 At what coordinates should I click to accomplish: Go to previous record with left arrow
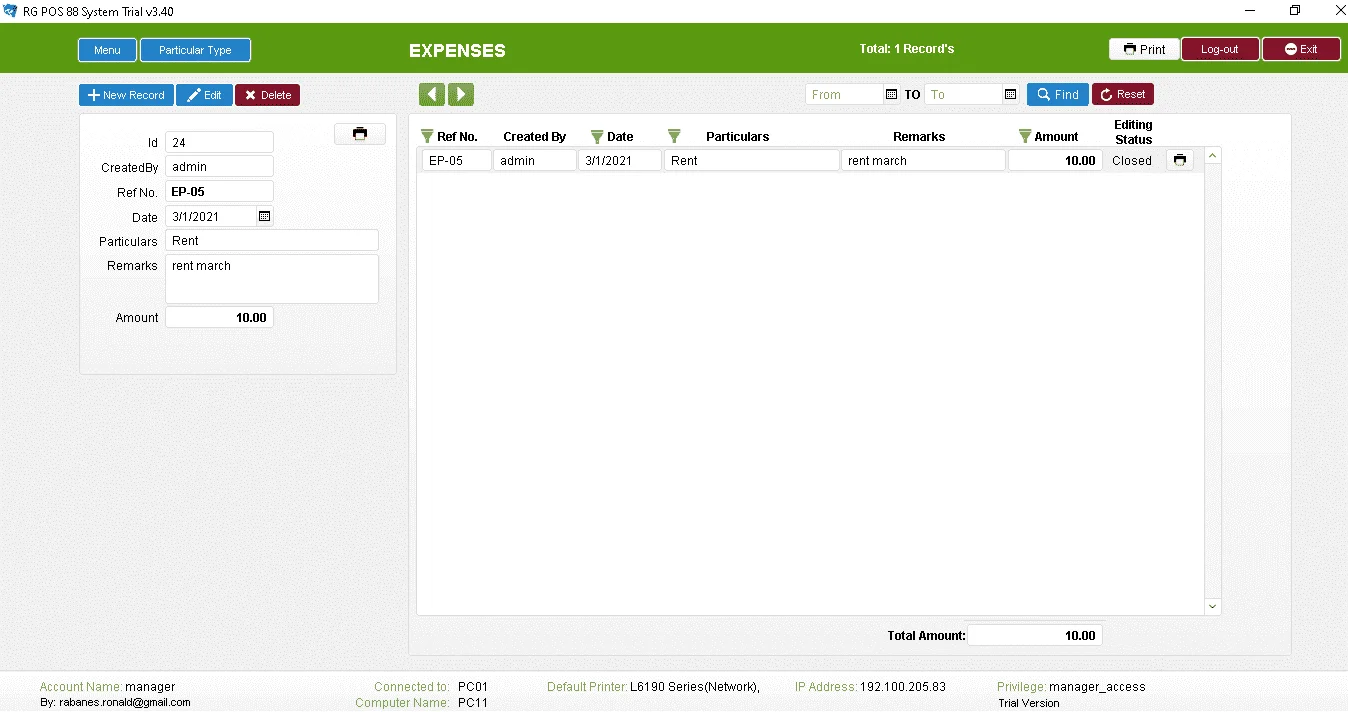(432, 95)
